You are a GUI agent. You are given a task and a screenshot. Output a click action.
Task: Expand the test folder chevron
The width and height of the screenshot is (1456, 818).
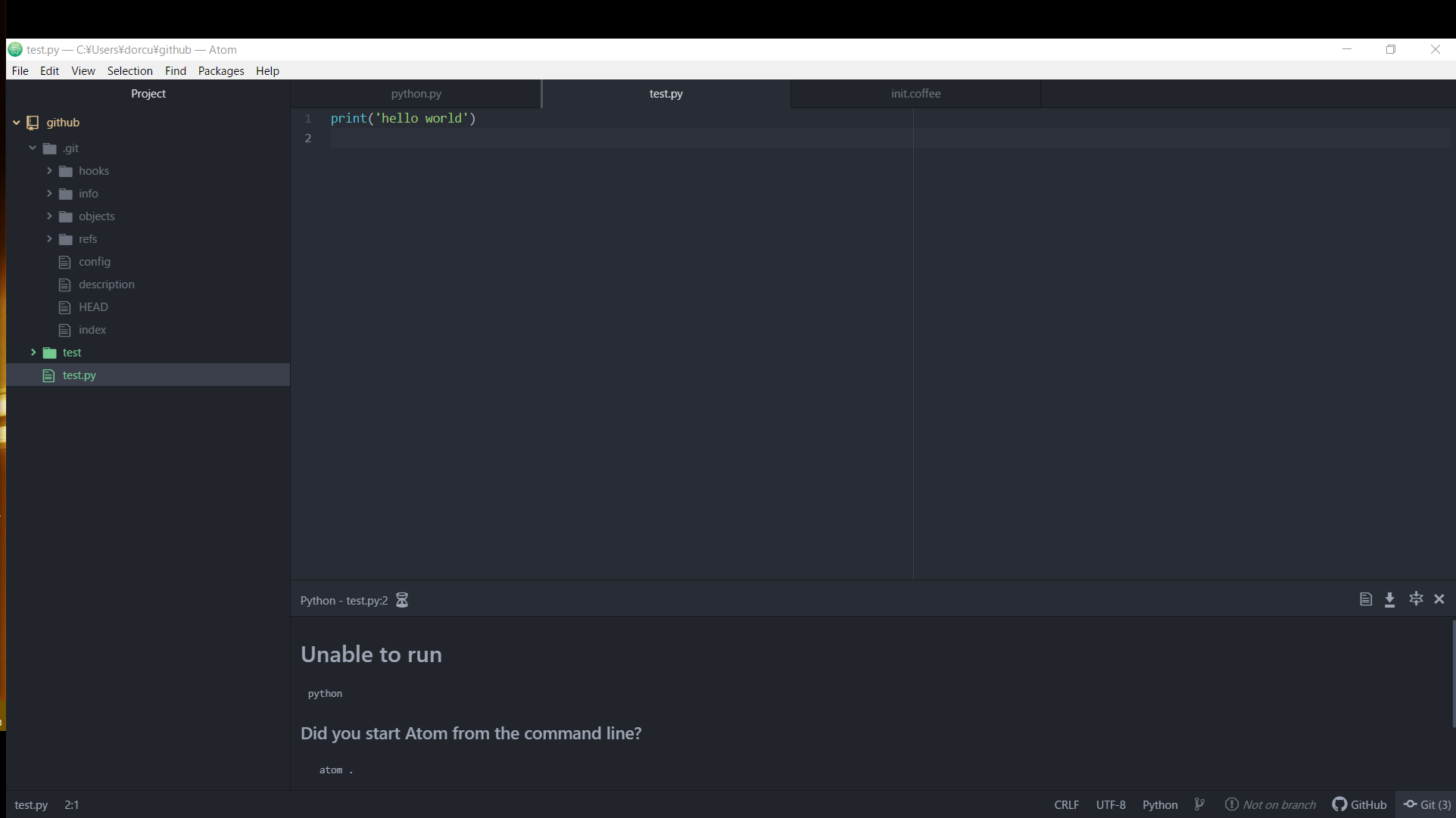[x=33, y=353]
